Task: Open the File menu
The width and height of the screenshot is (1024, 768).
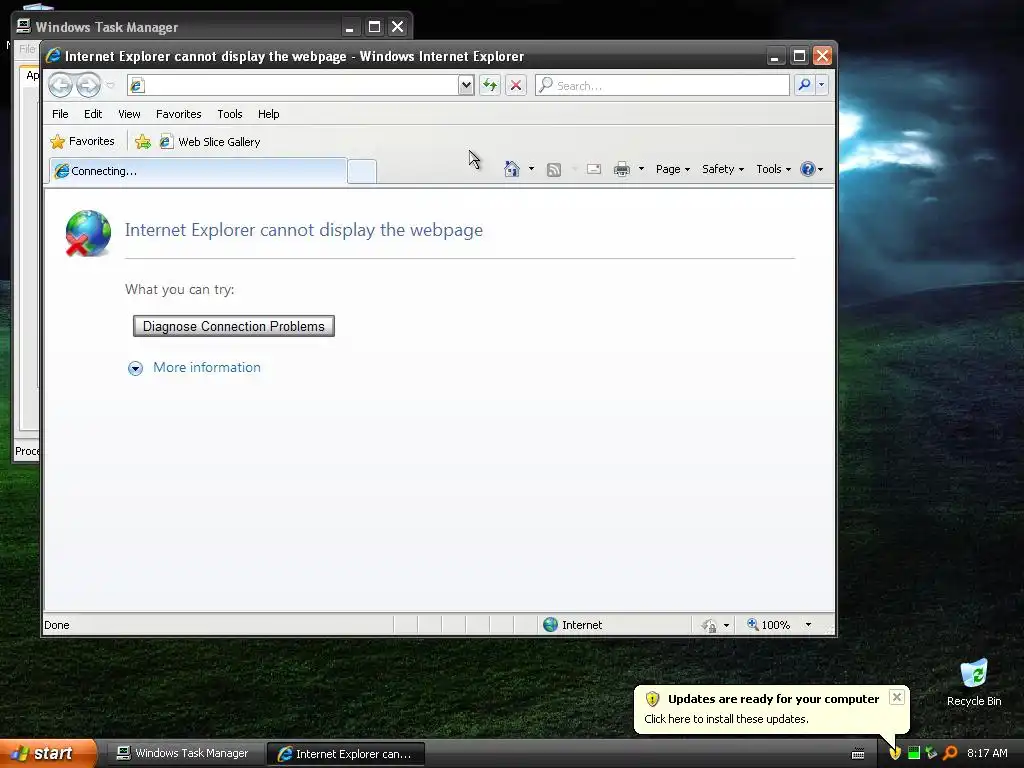Action: pyautogui.click(x=60, y=114)
